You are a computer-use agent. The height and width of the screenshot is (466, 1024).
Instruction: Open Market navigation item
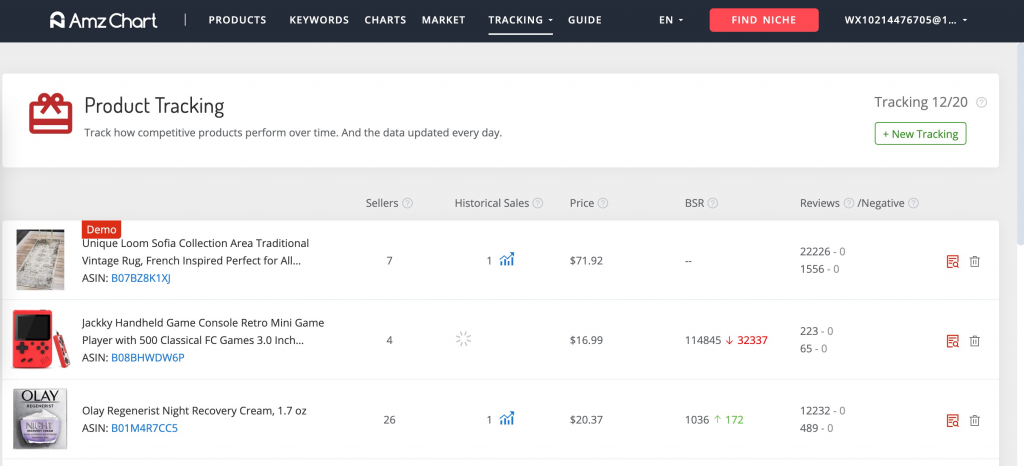[x=443, y=20]
